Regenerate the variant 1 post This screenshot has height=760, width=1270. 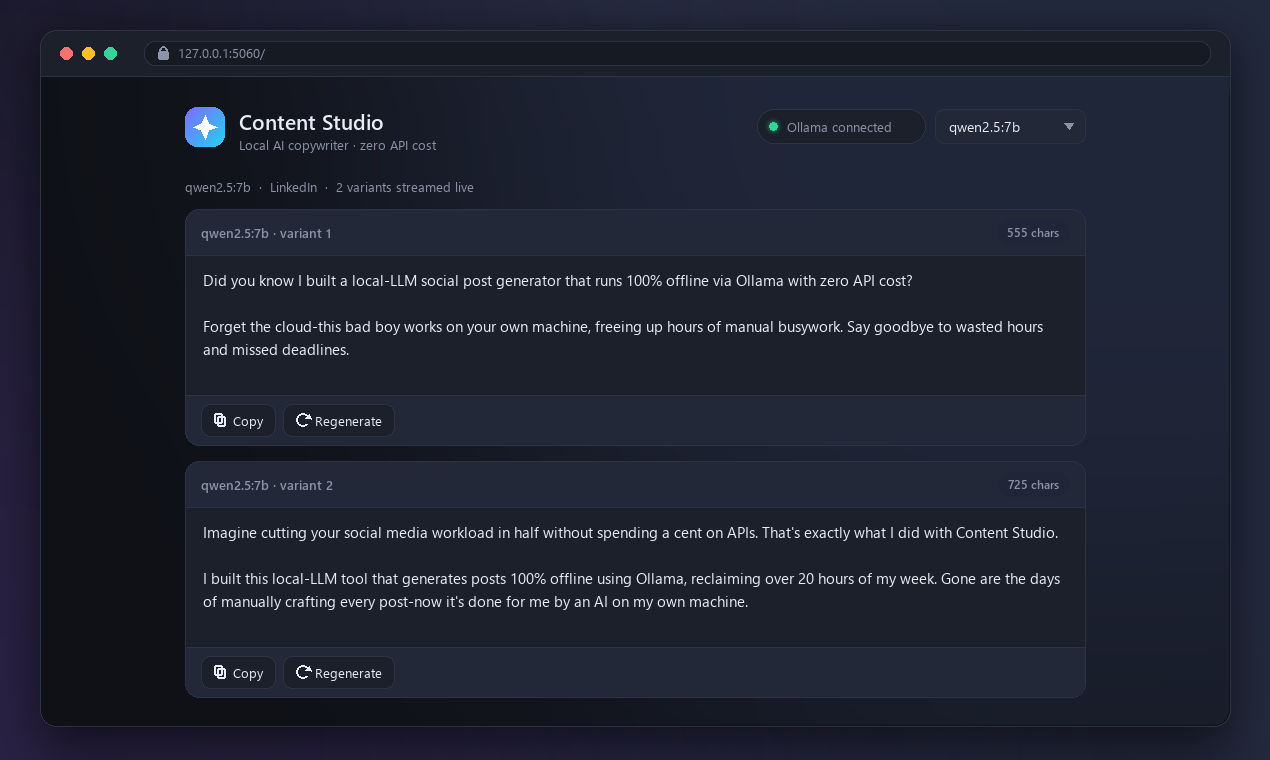tap(339, 421)
